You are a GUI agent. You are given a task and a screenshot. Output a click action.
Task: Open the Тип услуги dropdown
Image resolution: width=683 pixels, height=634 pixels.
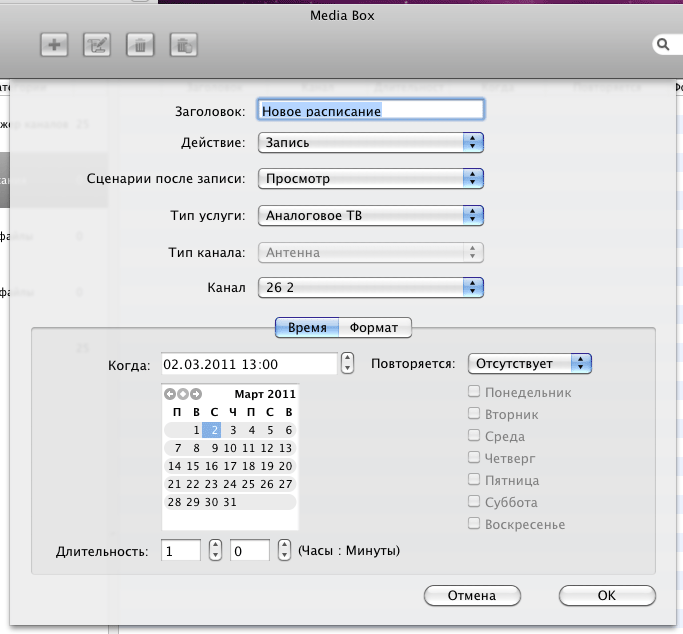point(371,214)
